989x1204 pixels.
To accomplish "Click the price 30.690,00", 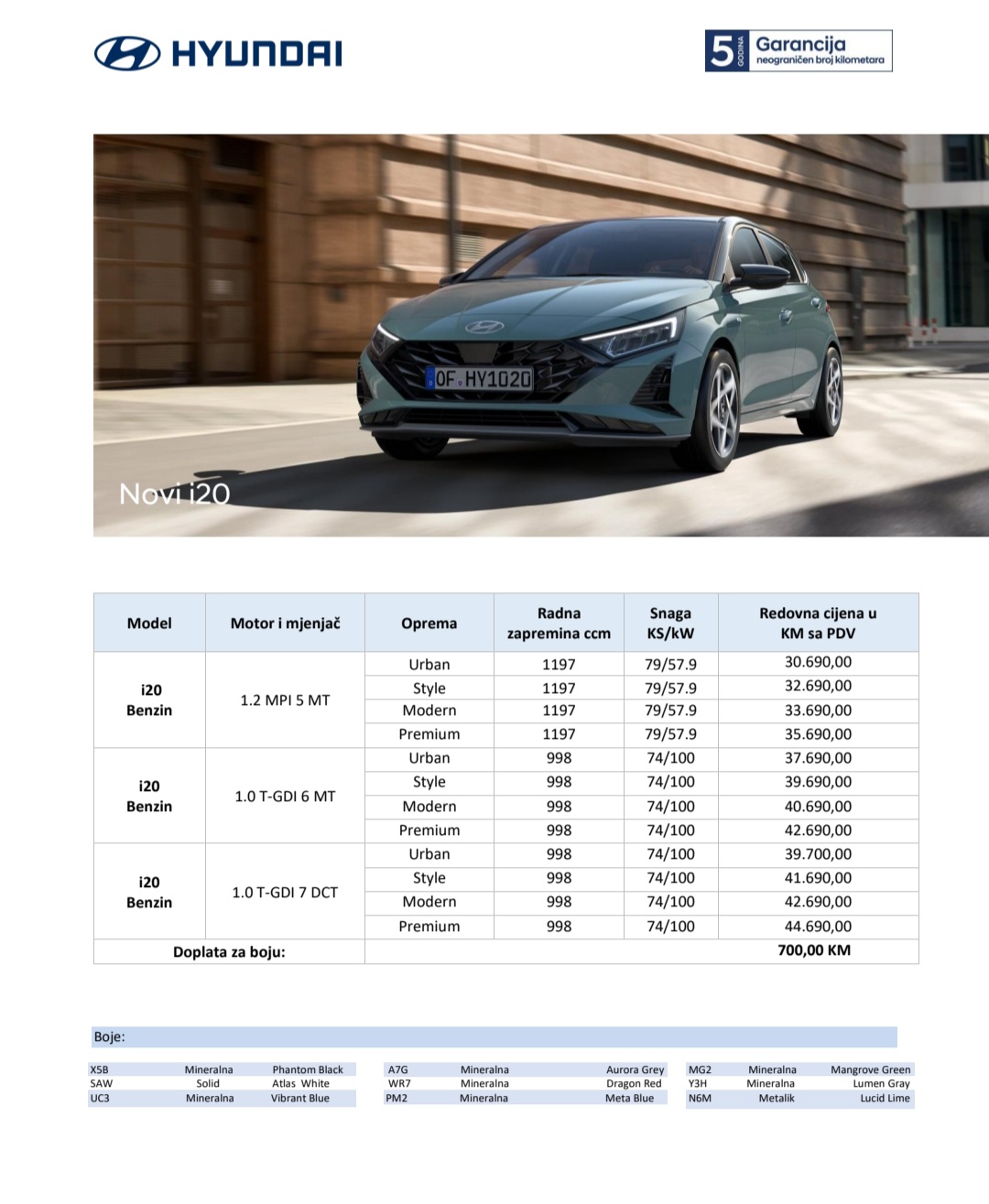I will tap(818, 662).
